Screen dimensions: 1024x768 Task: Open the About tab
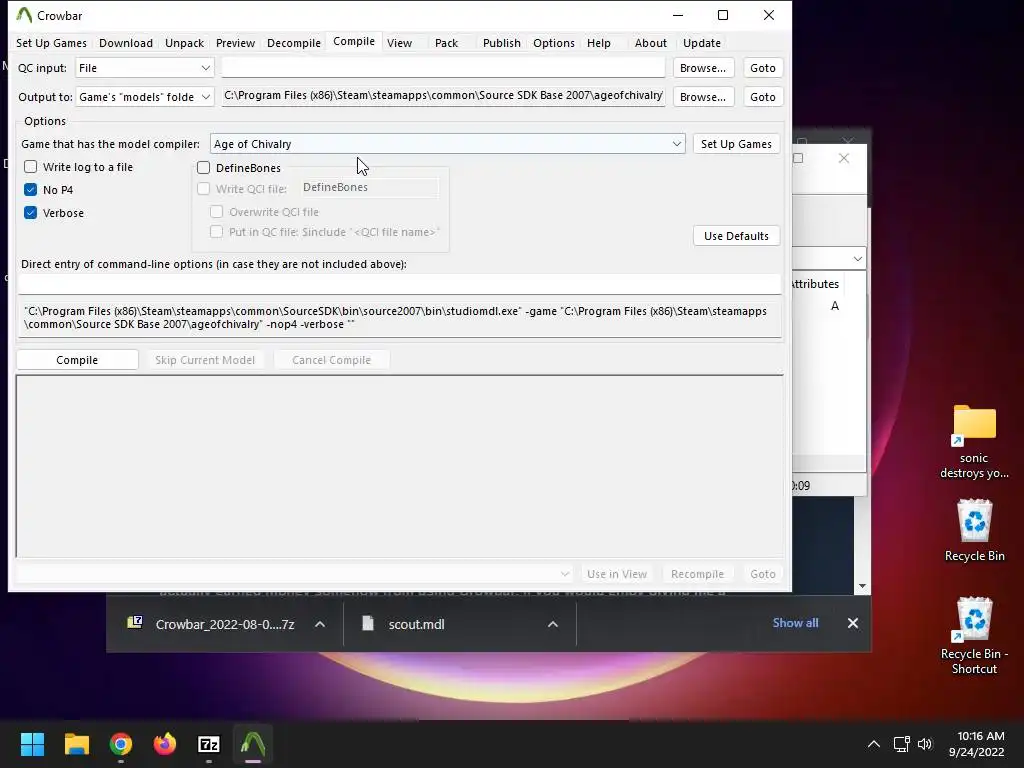650,43
